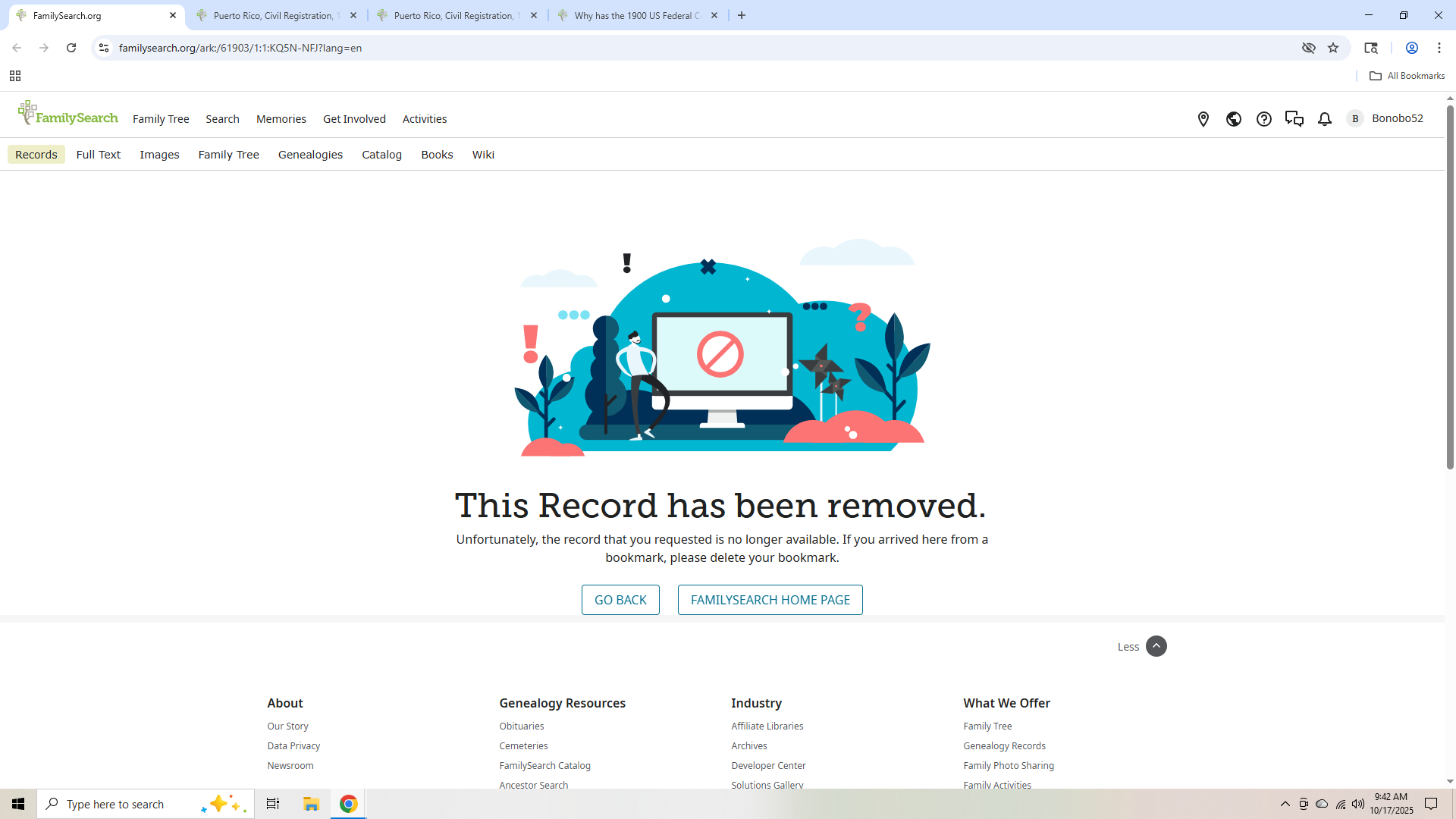Select the Catalog tab

381,155
